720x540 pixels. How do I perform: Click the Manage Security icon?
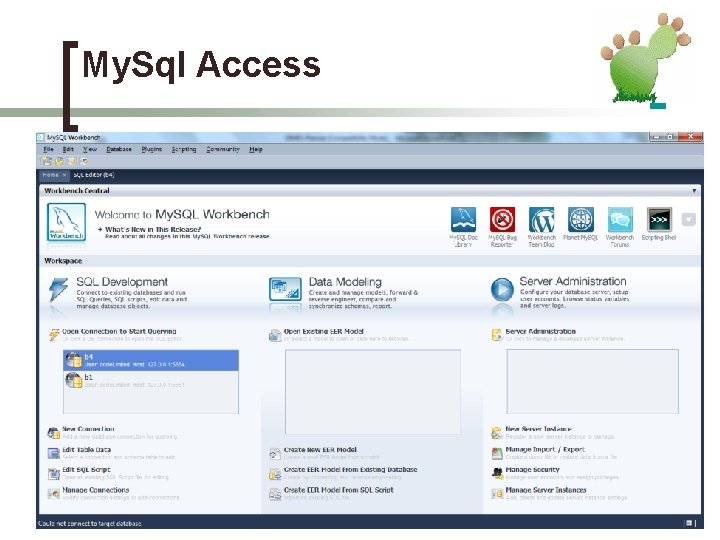[x=497, y=473]
